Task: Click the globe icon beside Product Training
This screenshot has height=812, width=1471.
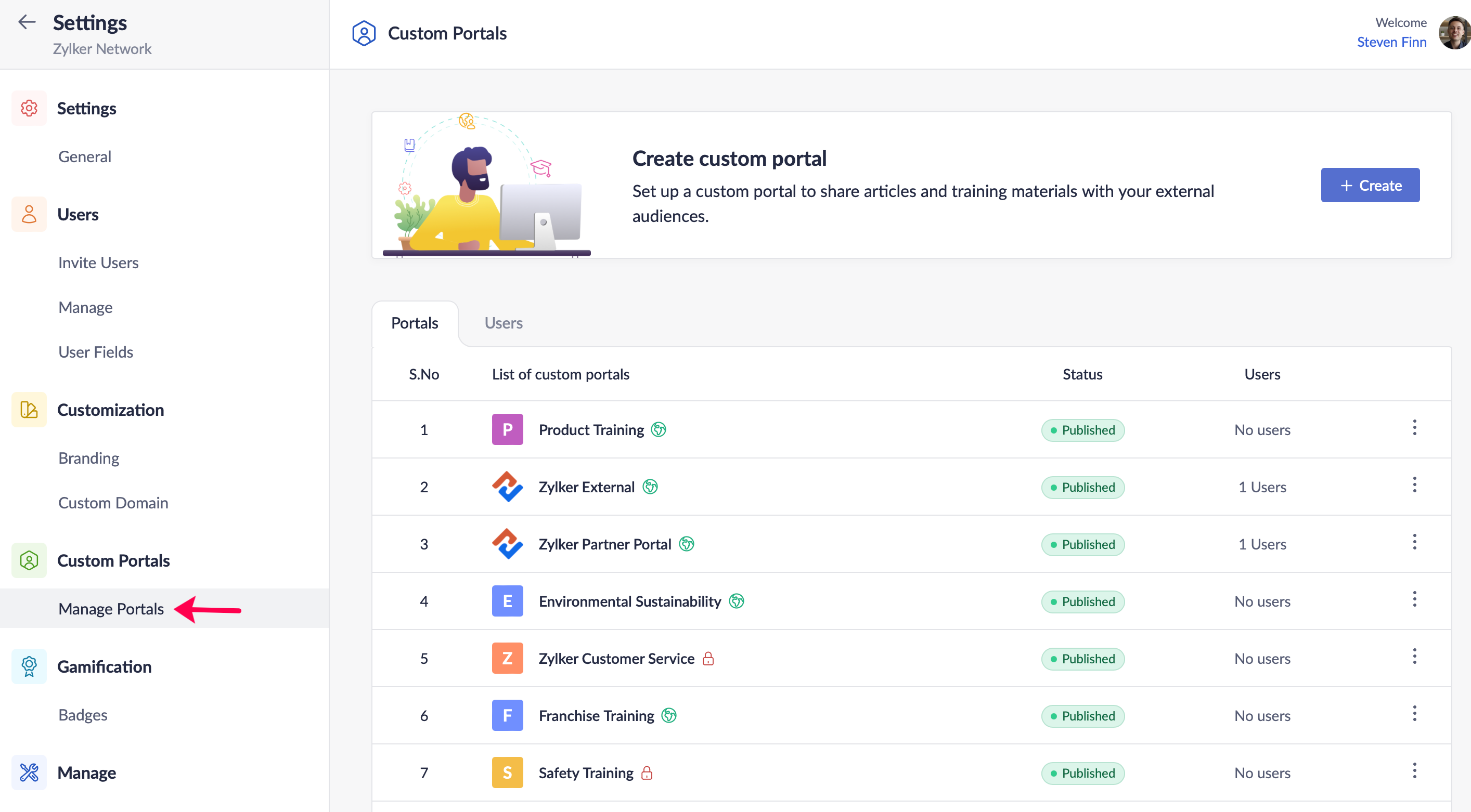Action: tap(659, 429)
